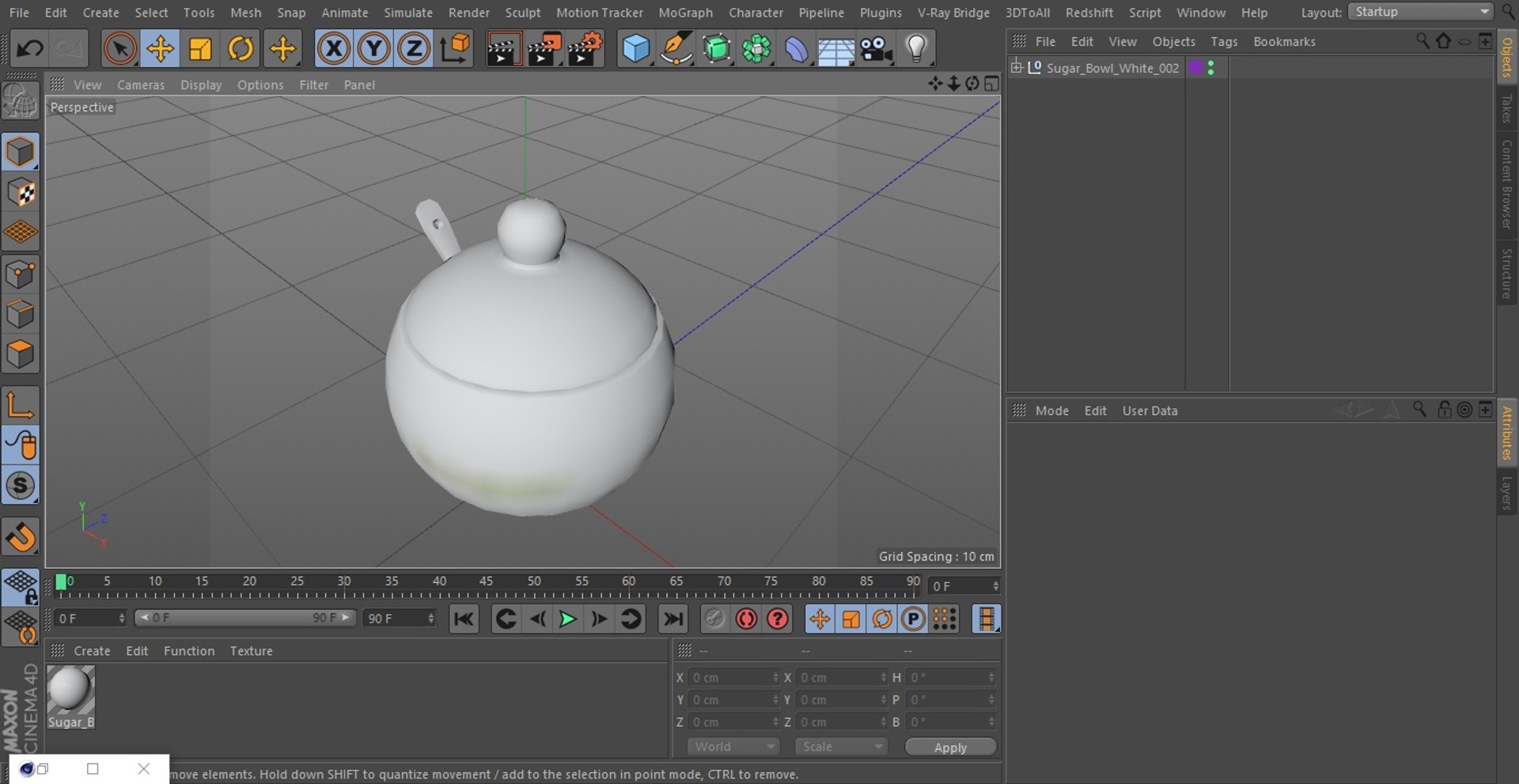
Task: Open Edit Render Settings icon
Action: click(x=585, y=49)
